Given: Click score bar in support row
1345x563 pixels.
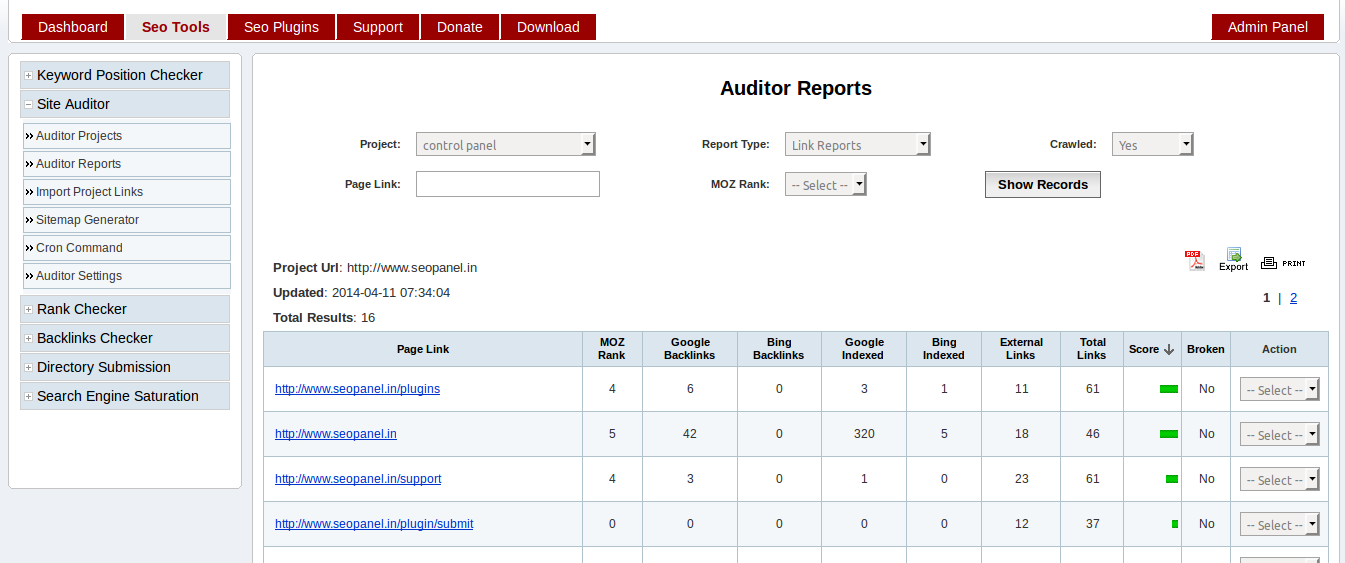Looking at the screenshot, I should click(x=1172, y=479).
